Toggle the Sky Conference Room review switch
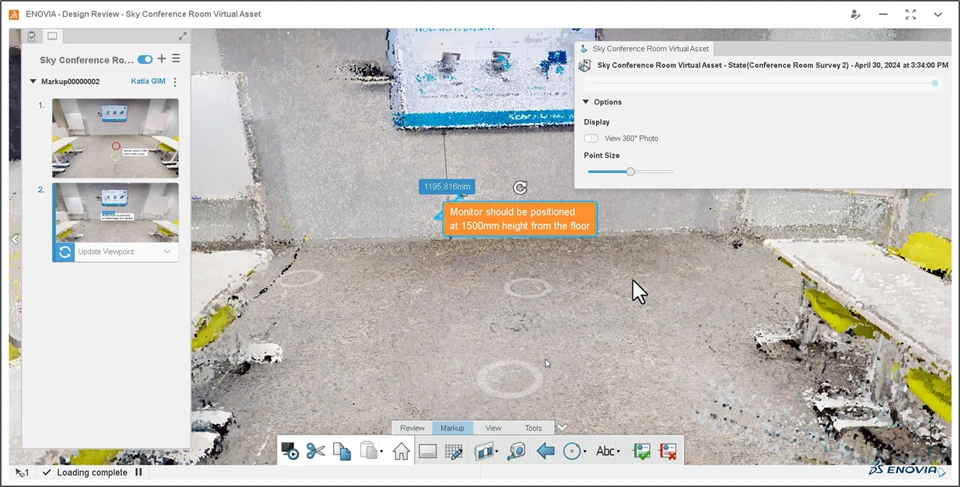 coord(145,59)
